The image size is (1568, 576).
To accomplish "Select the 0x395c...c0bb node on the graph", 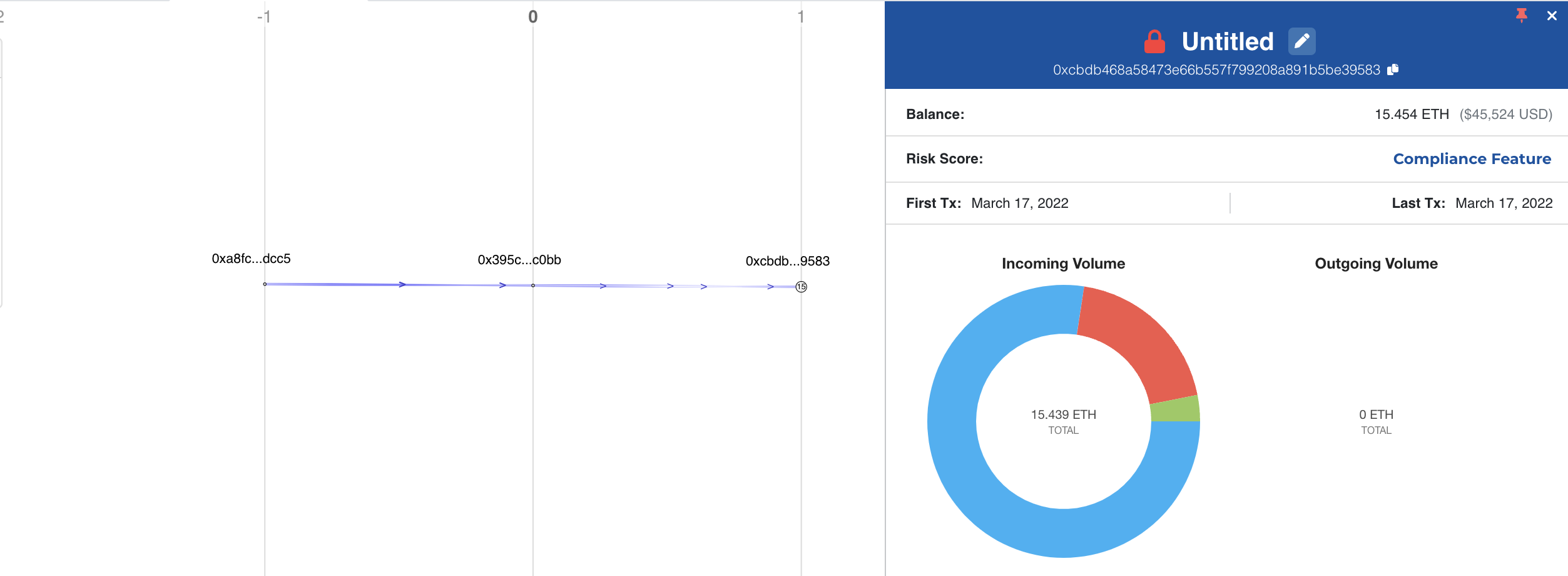I will 533,285.
